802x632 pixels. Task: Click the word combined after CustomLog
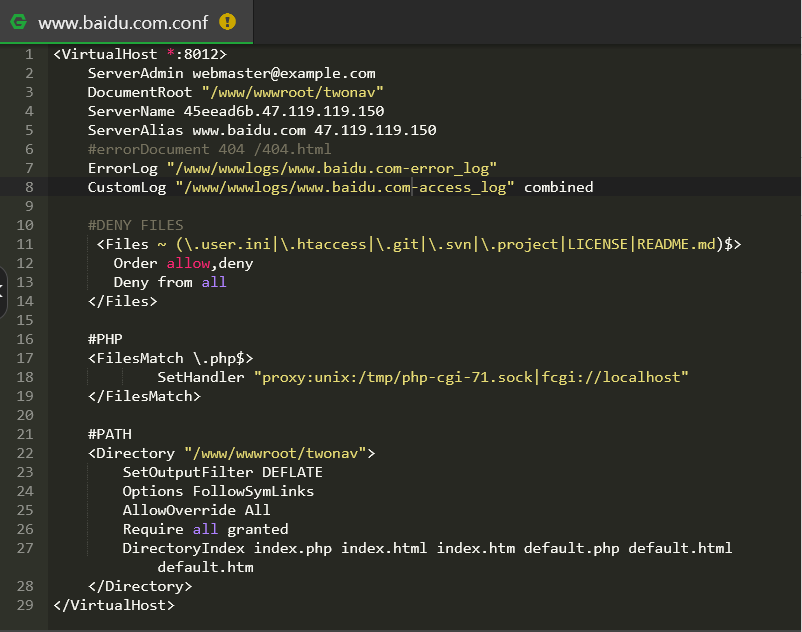[558, 187]
